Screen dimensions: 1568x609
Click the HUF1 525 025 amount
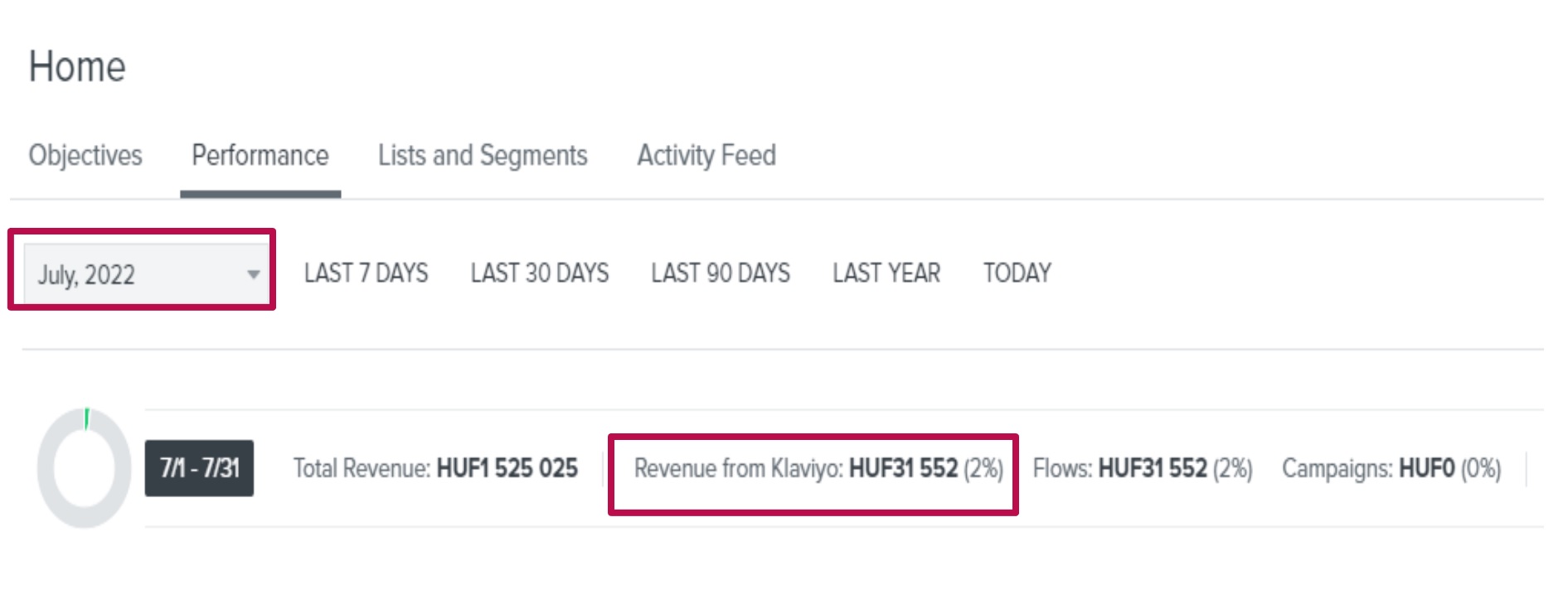click(507, 469)
